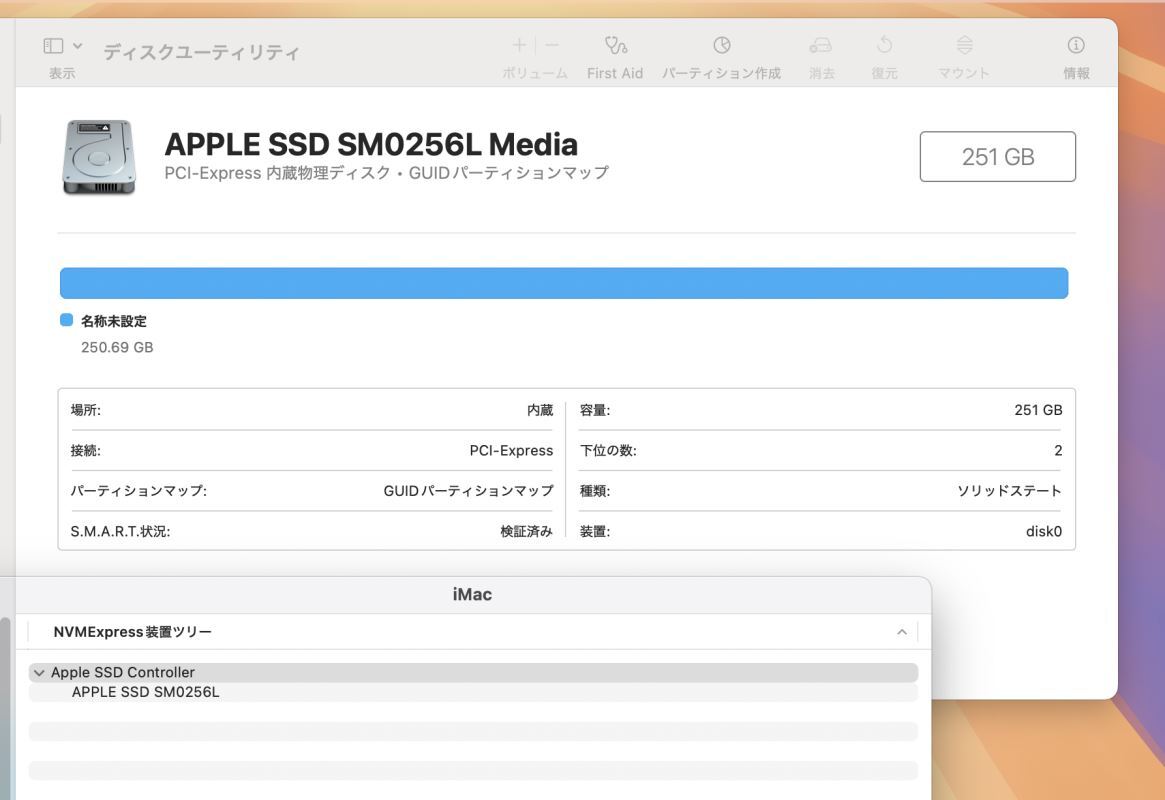Screen dimensions: 1165x800
Task: Click the APPLE SSD hard drive image
Action: 99,157
